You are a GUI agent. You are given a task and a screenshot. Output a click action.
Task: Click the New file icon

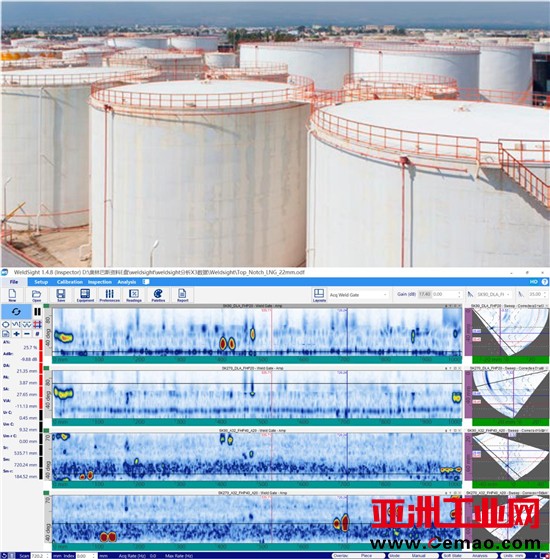(x=12, y=295)
